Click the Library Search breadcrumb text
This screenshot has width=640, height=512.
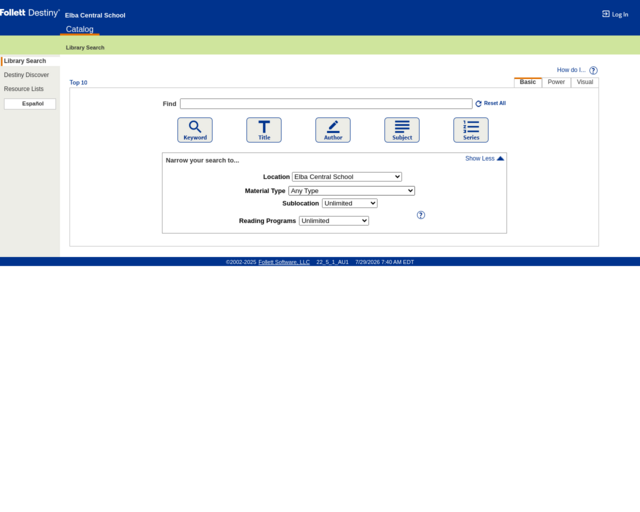[85, 47]
